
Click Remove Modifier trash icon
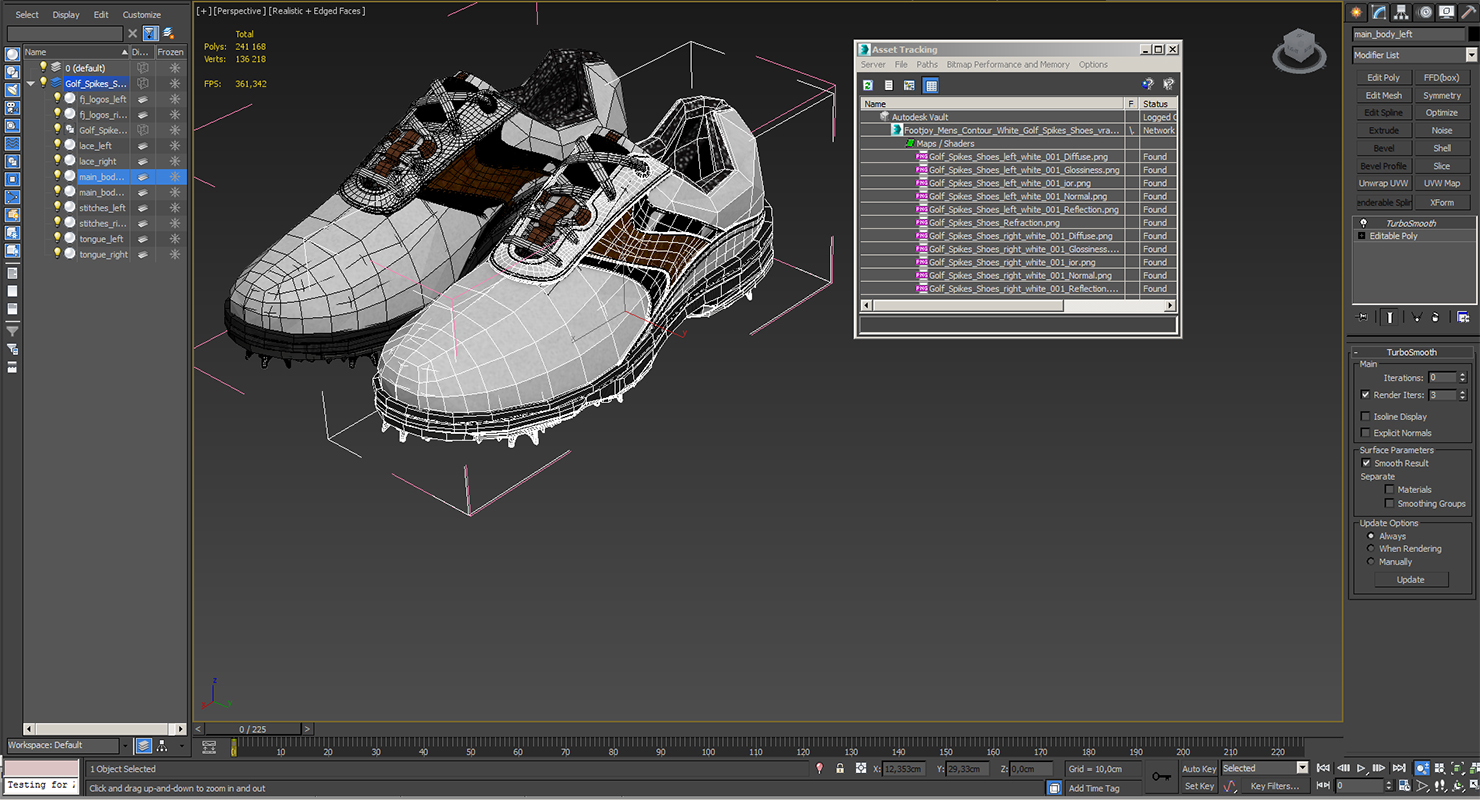1435,317
